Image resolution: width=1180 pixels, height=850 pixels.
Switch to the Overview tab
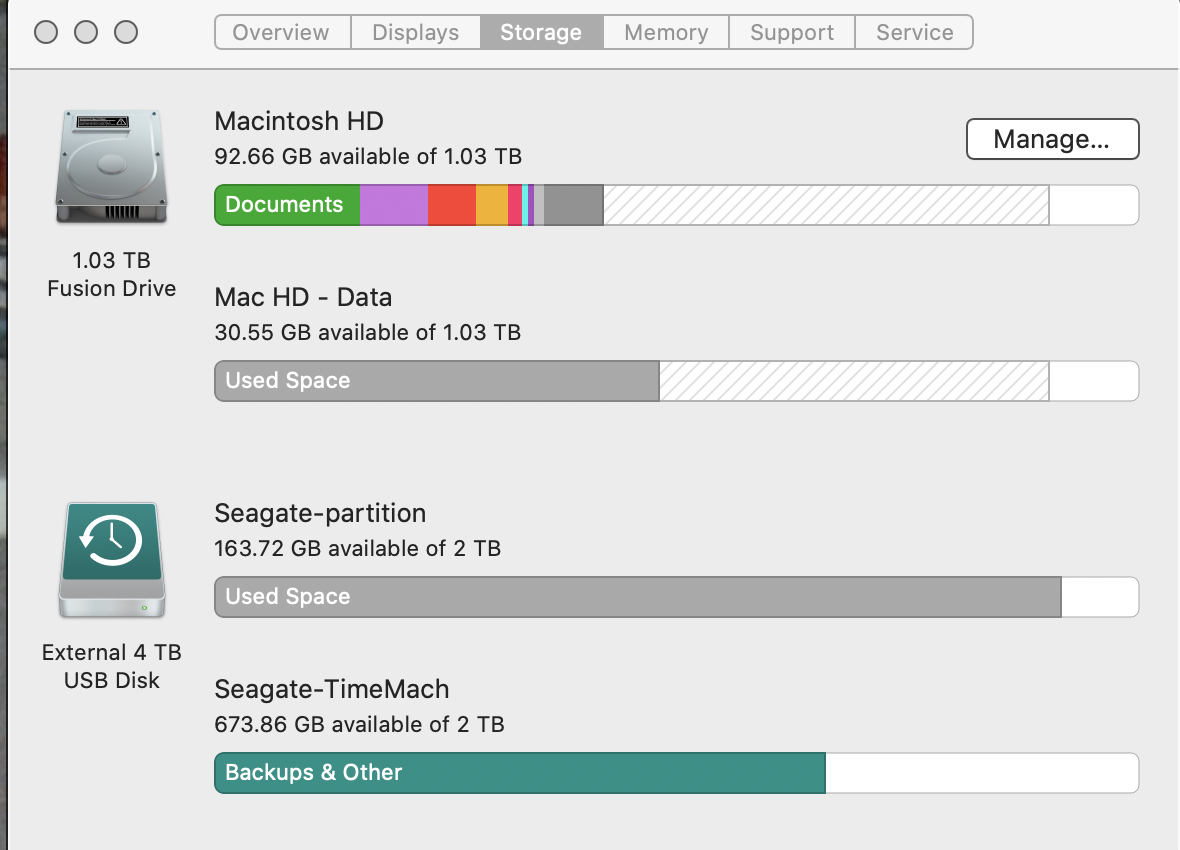point(281,32)
